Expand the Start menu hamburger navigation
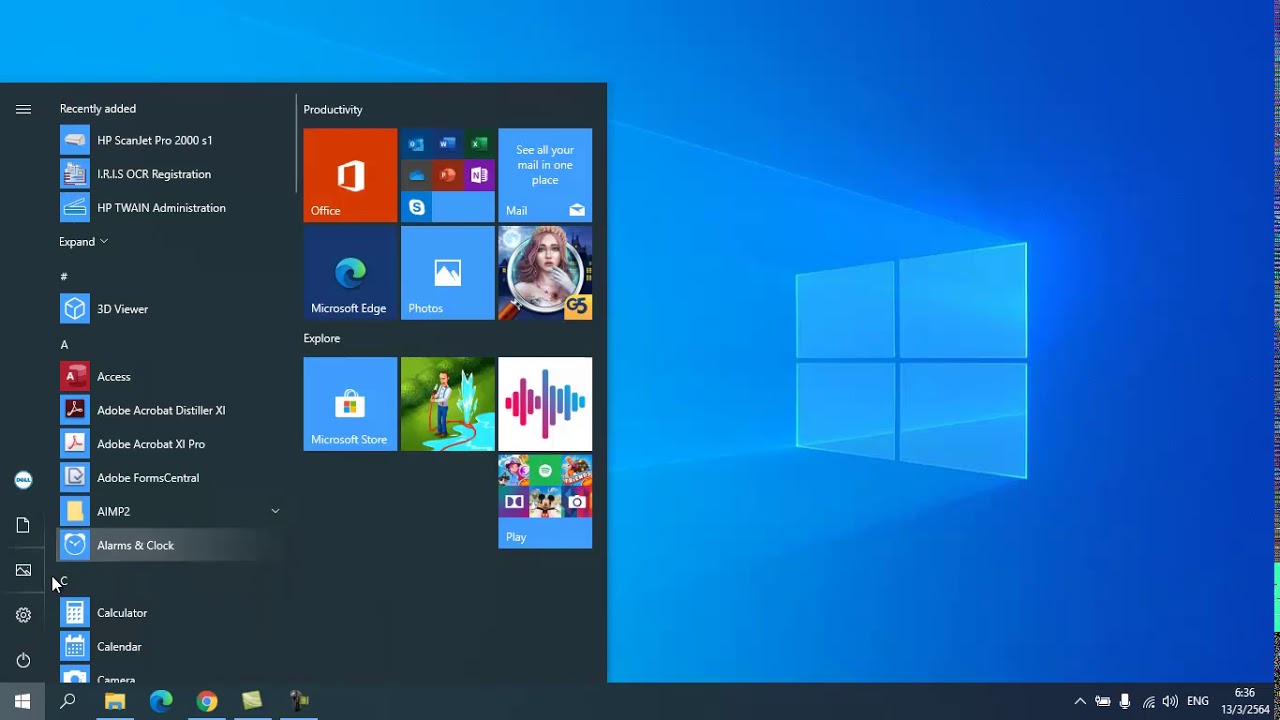The image size is (1280, 720). 23,109
